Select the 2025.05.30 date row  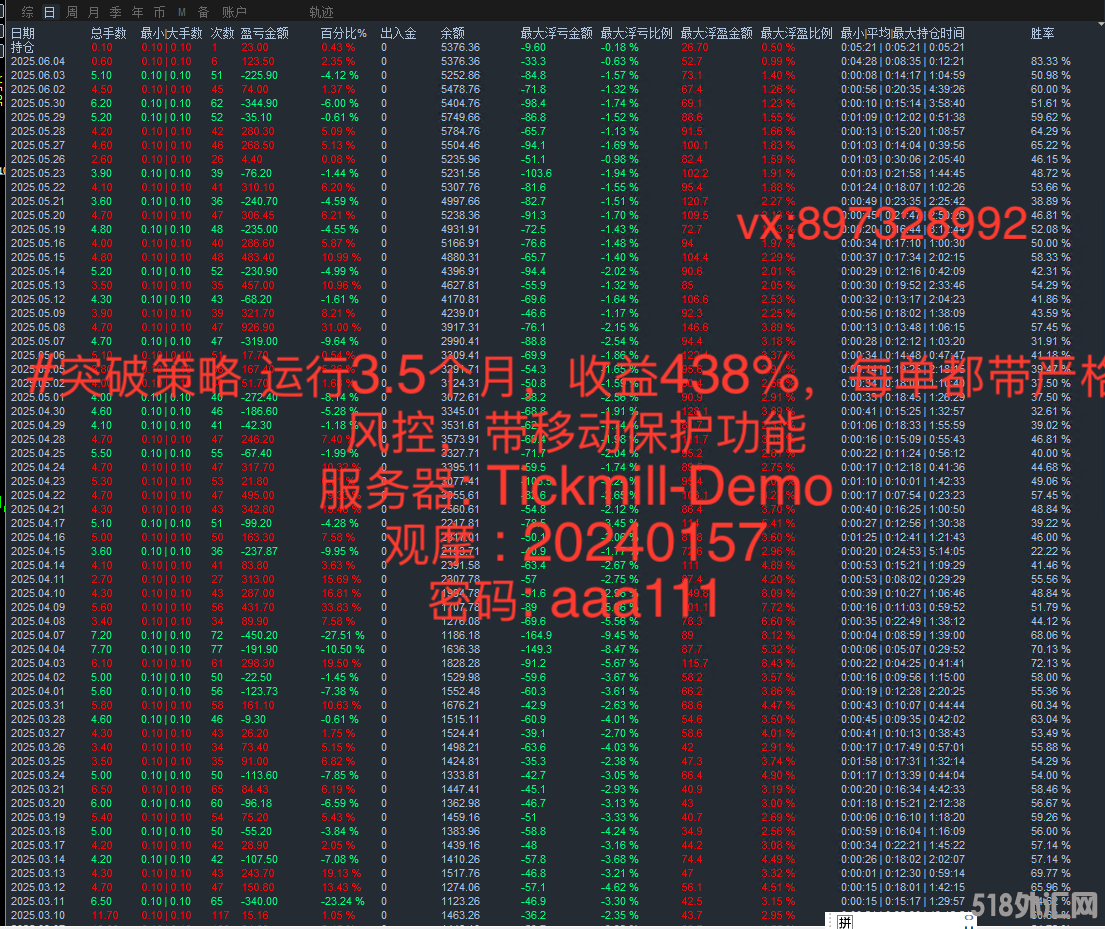pyautogui.click(x=38, y=103)
